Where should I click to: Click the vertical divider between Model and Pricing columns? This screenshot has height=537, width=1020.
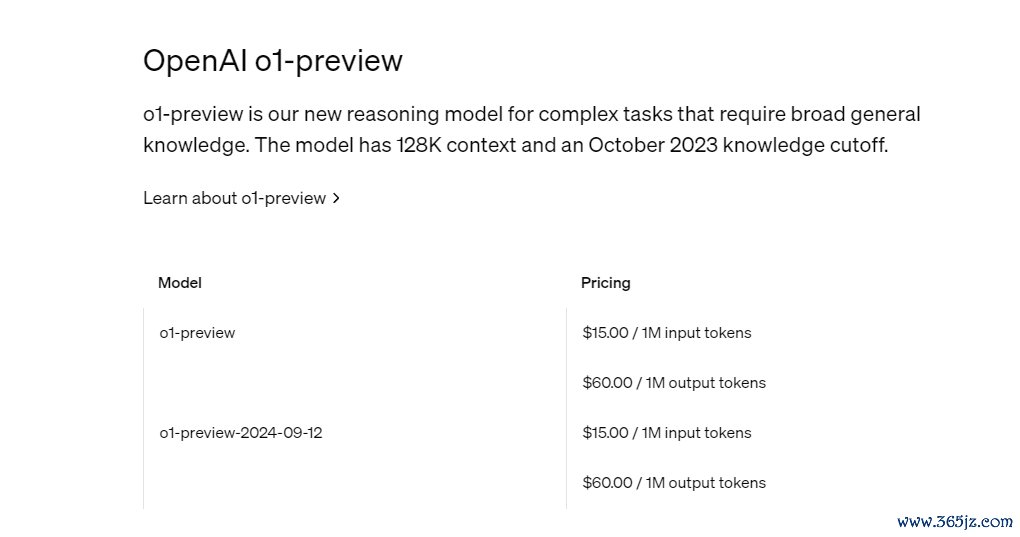click(x=567, y=408)
